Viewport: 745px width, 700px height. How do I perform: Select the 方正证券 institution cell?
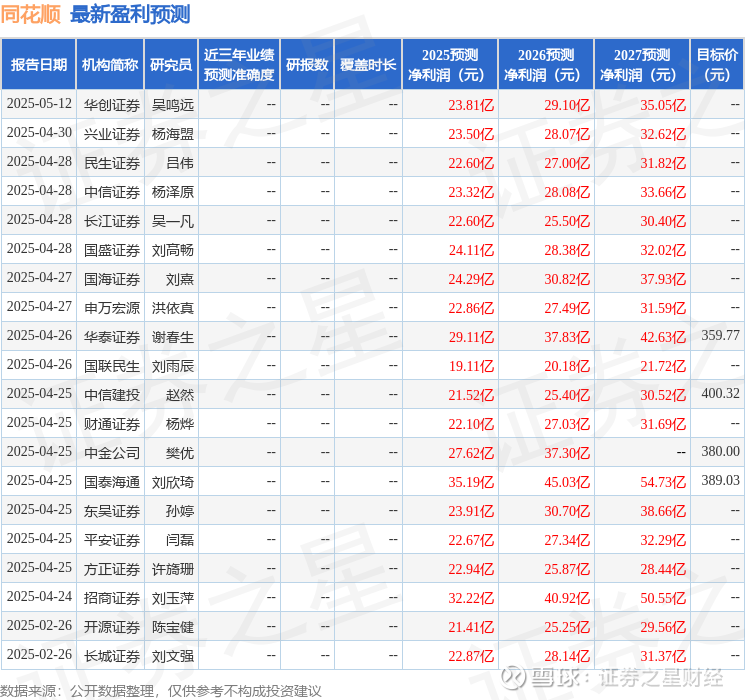[112, 569]
